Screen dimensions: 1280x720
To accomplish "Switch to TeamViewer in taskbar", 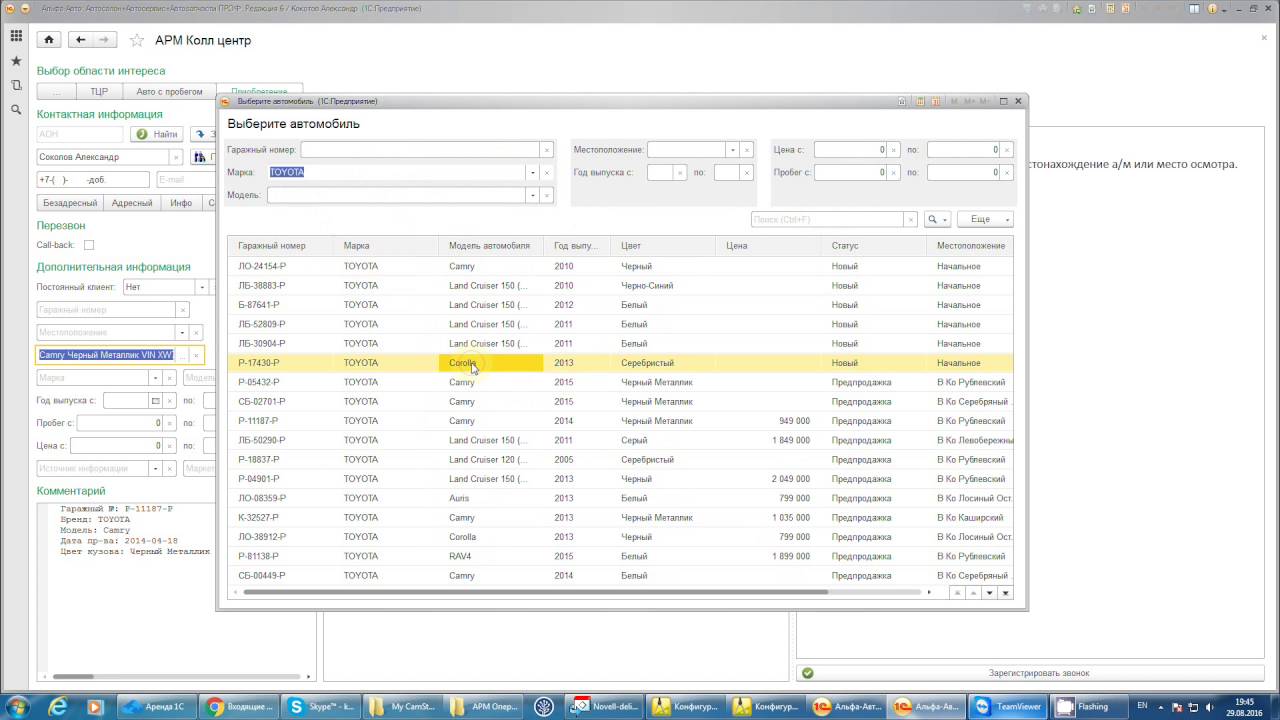I will pyautogui.click(x=1010, y=706).
